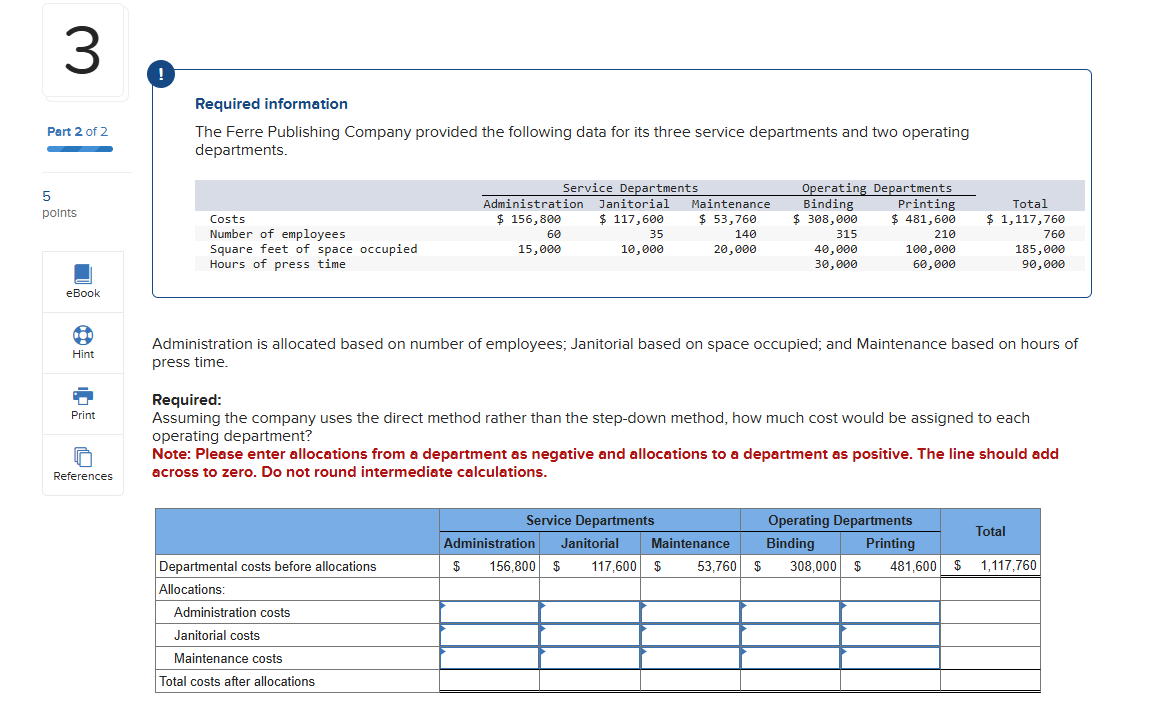Click Administration costs cell in Janitorial column
This screenshot has height=720, width=1176.
coord(590,612)
